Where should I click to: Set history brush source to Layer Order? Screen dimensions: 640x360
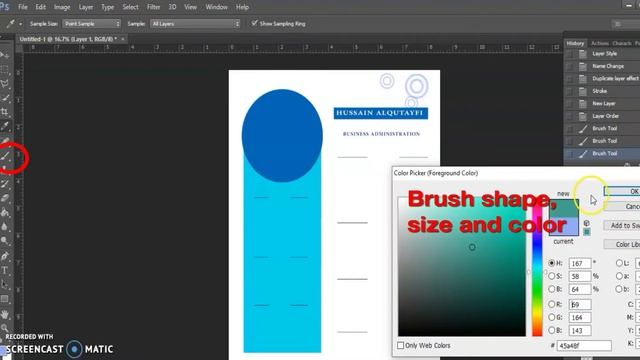click(x=570, y=116)
